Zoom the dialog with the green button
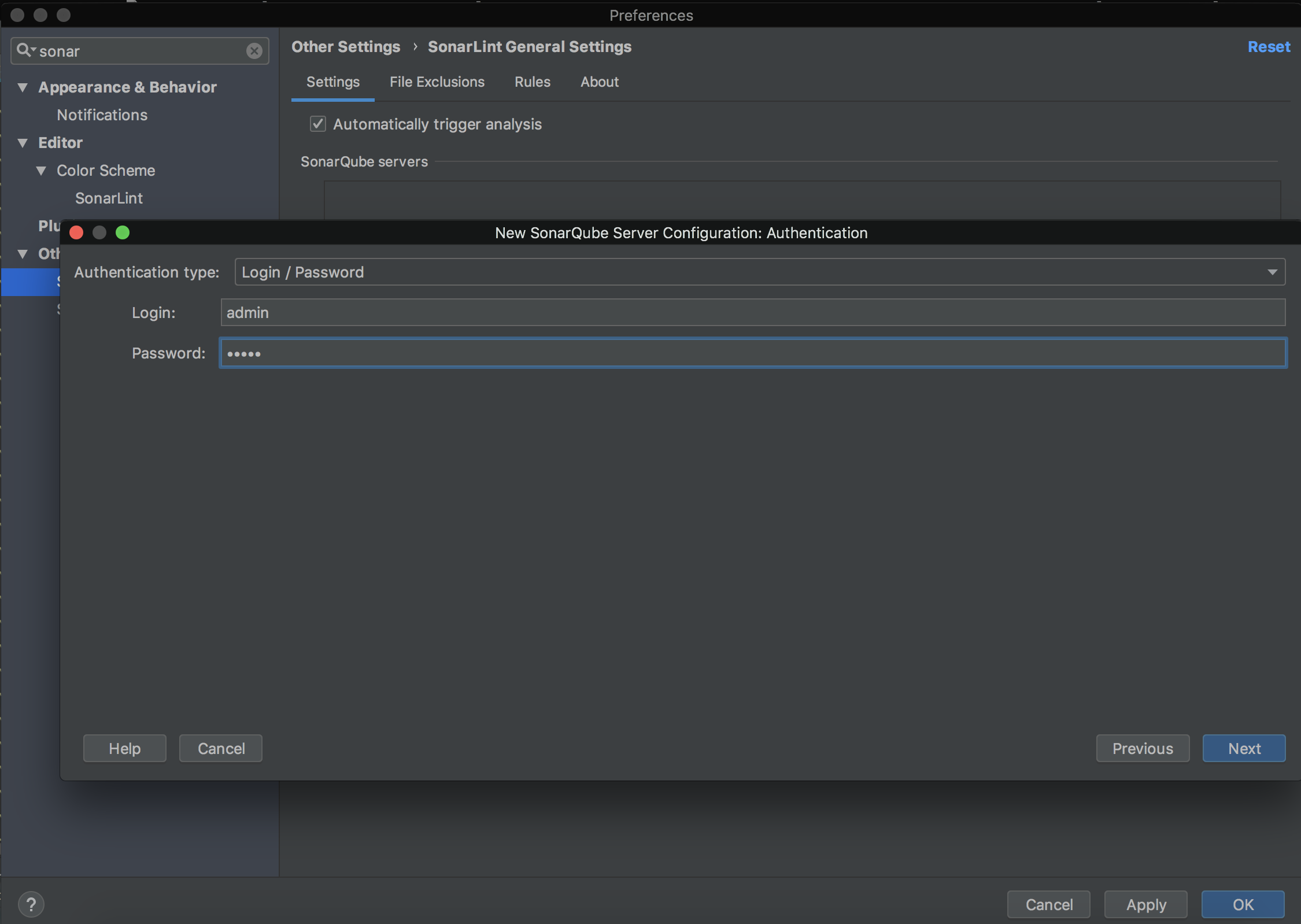The width and height of the screenshot is (1301, 924). pyautogui.click(x=123, y=232)
